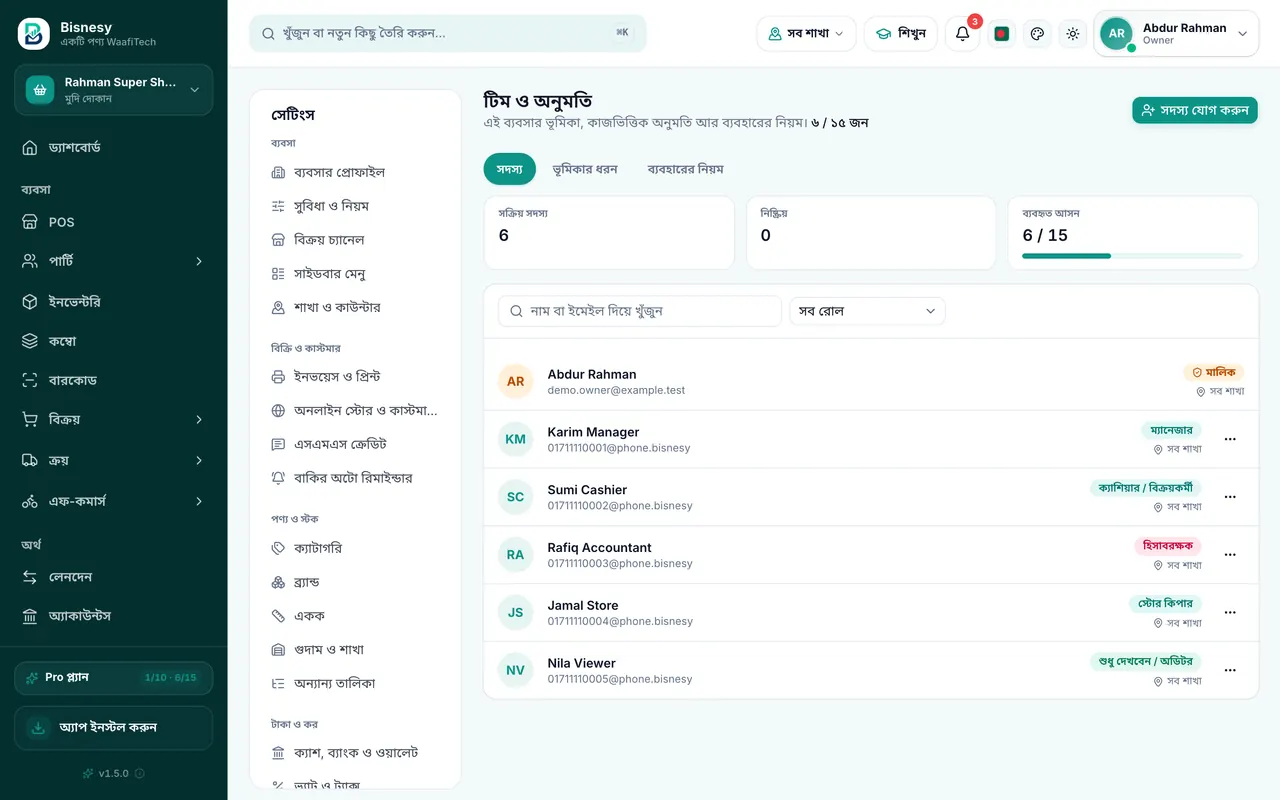Viewport: 1280px width, 800px height.
Task: Open the three-dot menu for Jamal Store
Action: click(x=1230, y=613)
